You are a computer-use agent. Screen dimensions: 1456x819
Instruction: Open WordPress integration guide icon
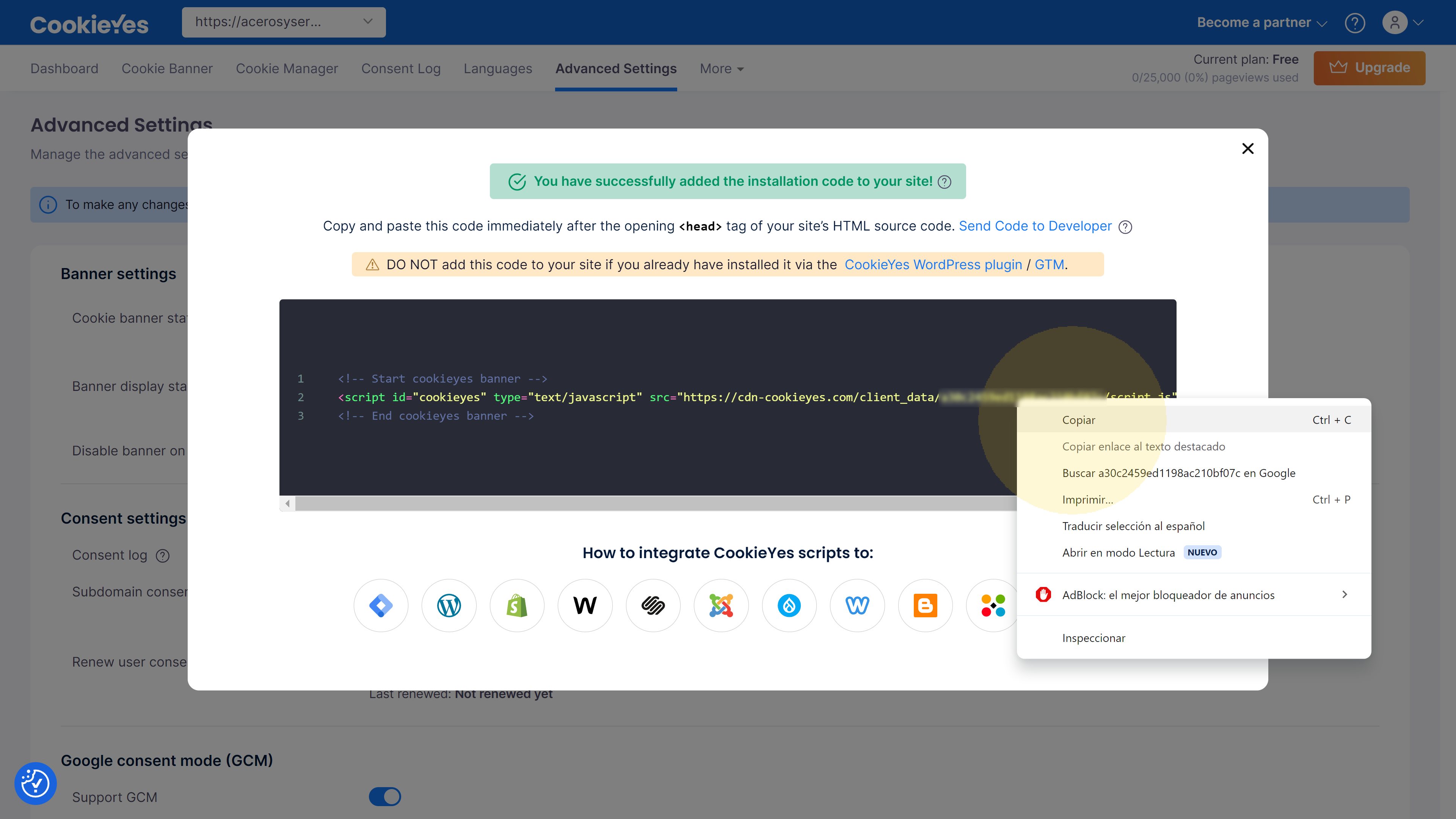tap(449, 606)
